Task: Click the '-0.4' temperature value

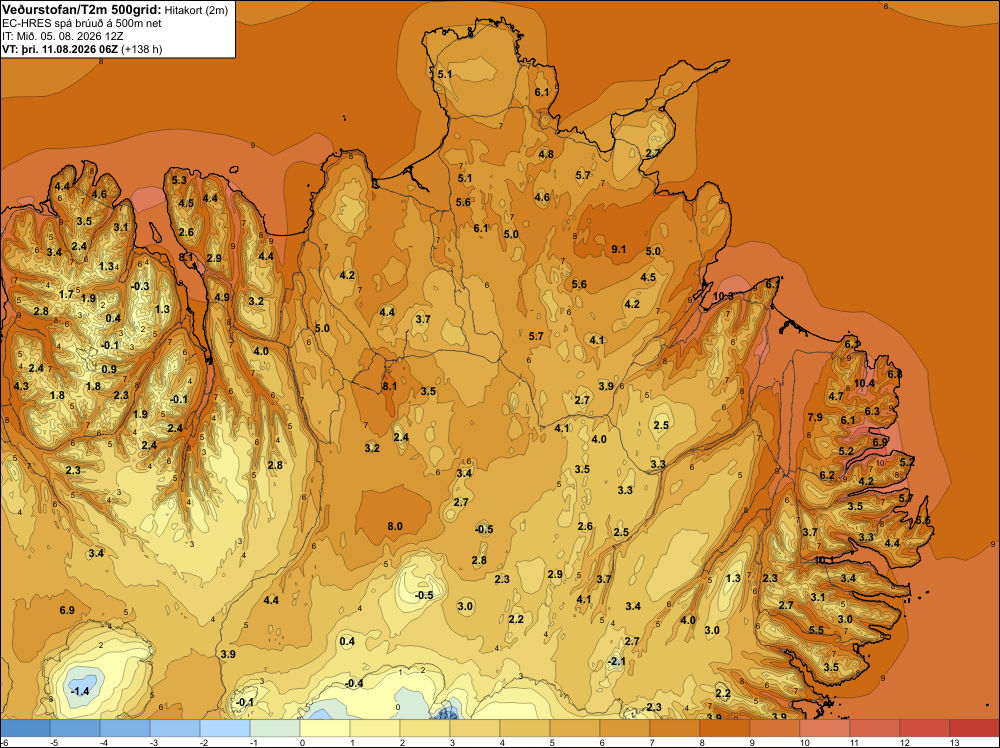Action: coord(354,683)
